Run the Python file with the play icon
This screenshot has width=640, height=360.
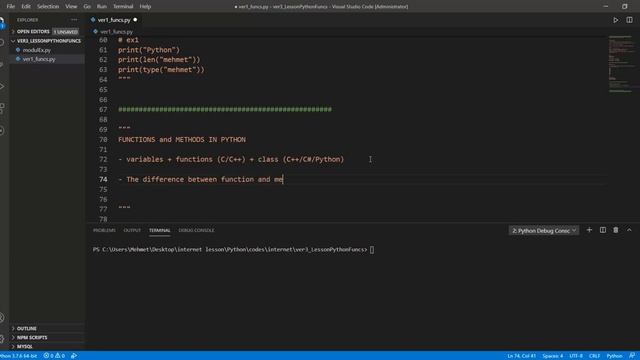click(616, 20)
